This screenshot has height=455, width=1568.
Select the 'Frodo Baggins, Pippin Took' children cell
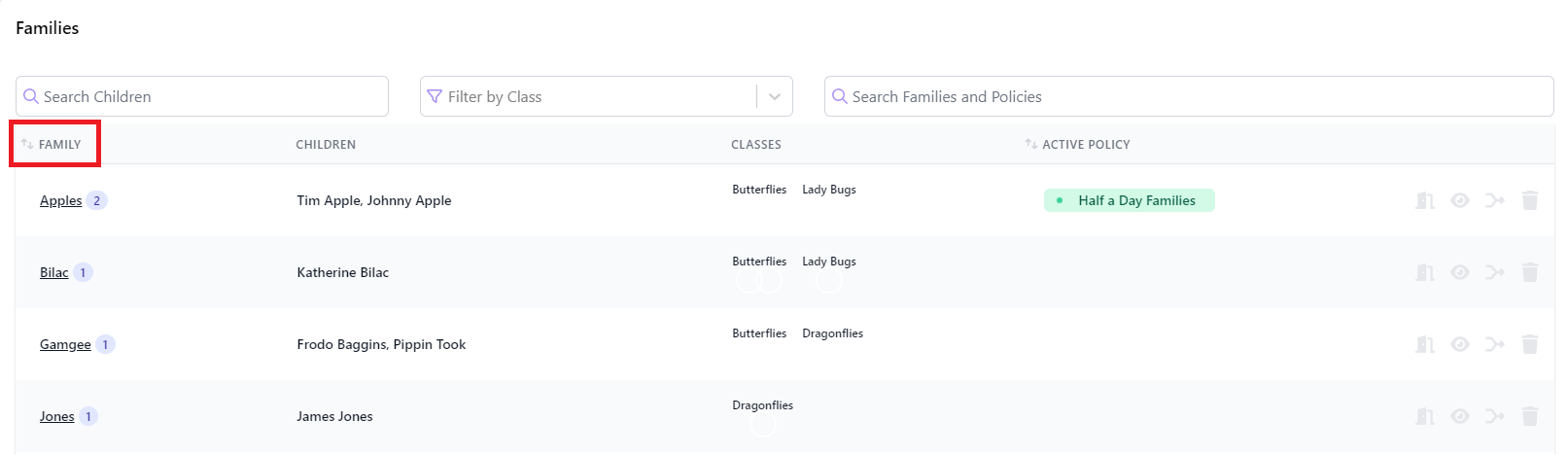tap(381, 344)
